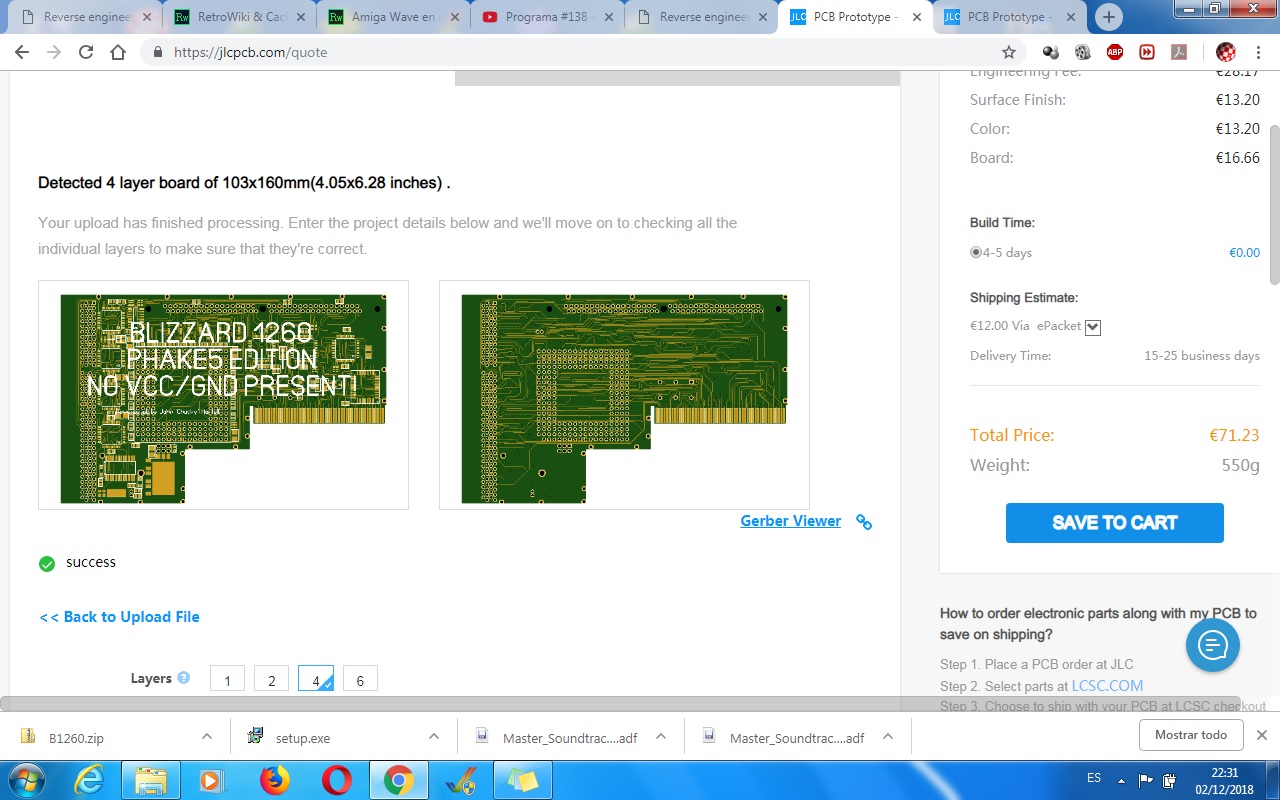Screen dimensions: 1280x800
Task: Click the PCB bottom side preview
Action: pyautogui.click(x=624, y=395)
